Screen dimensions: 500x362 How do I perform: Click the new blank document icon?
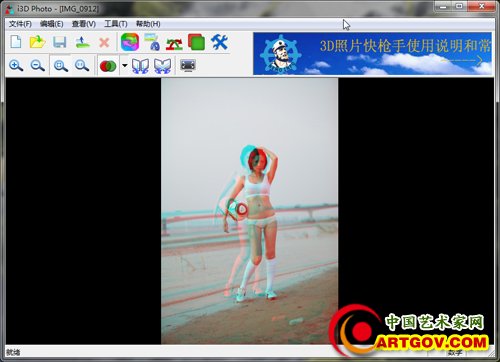click(16, 42)
